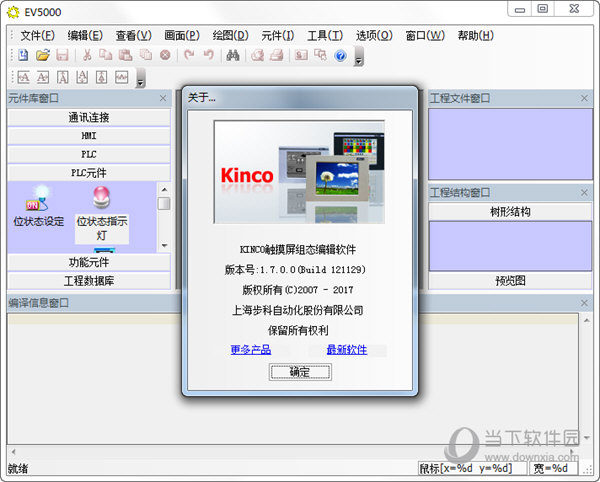Expand the HMI category
This screenshot has height=482, width=600.
89,136
